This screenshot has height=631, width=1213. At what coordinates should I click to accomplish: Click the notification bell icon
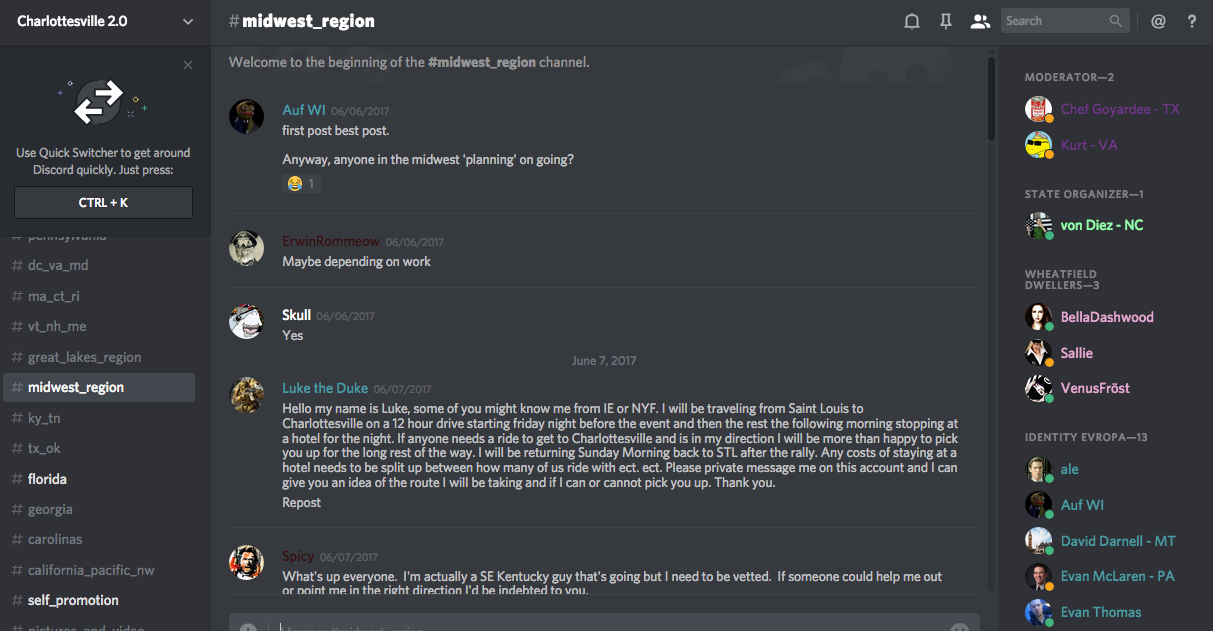[x=912, y=21]
